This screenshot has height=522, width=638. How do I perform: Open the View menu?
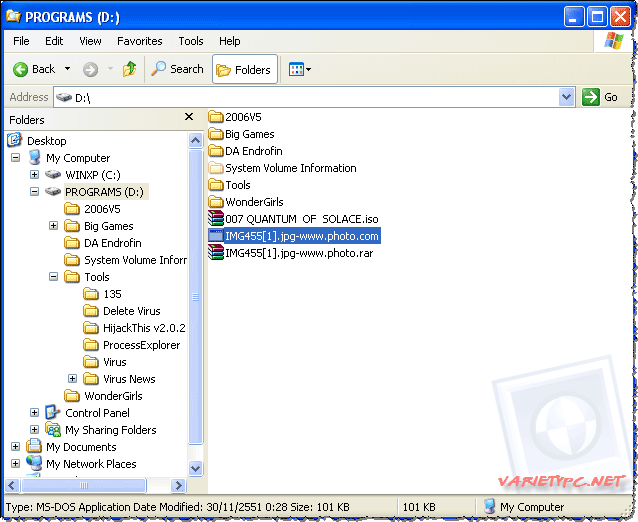90,41
